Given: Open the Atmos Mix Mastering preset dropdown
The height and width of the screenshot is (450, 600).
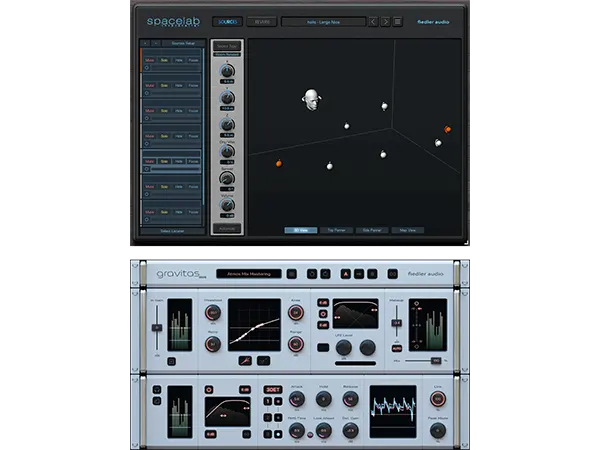Looking at the screenshot, I should pyautogui.click(x=249, y=274).
